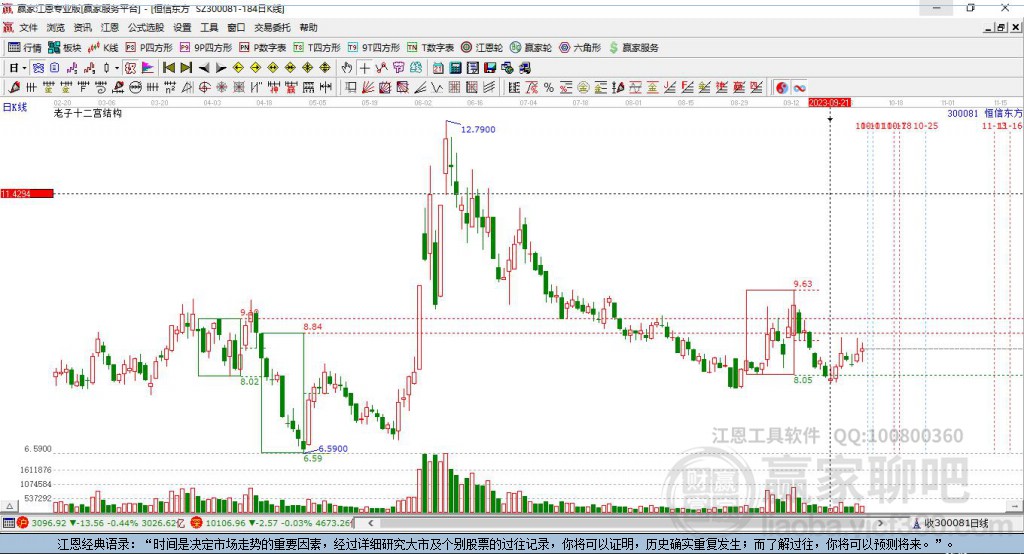Open the 行情 market quotes view
Viewport: 1024px width, 554px height.
(x=24, y=48)
